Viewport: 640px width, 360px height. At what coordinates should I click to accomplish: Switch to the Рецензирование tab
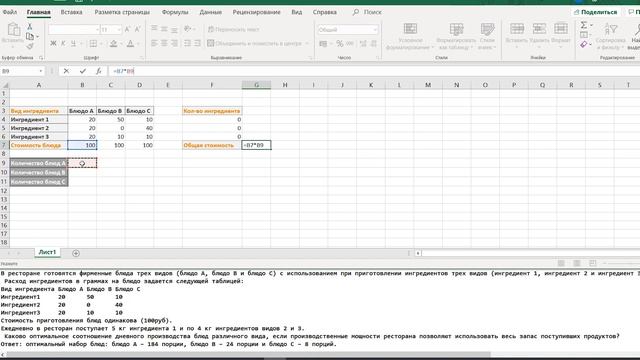(256, 12)
